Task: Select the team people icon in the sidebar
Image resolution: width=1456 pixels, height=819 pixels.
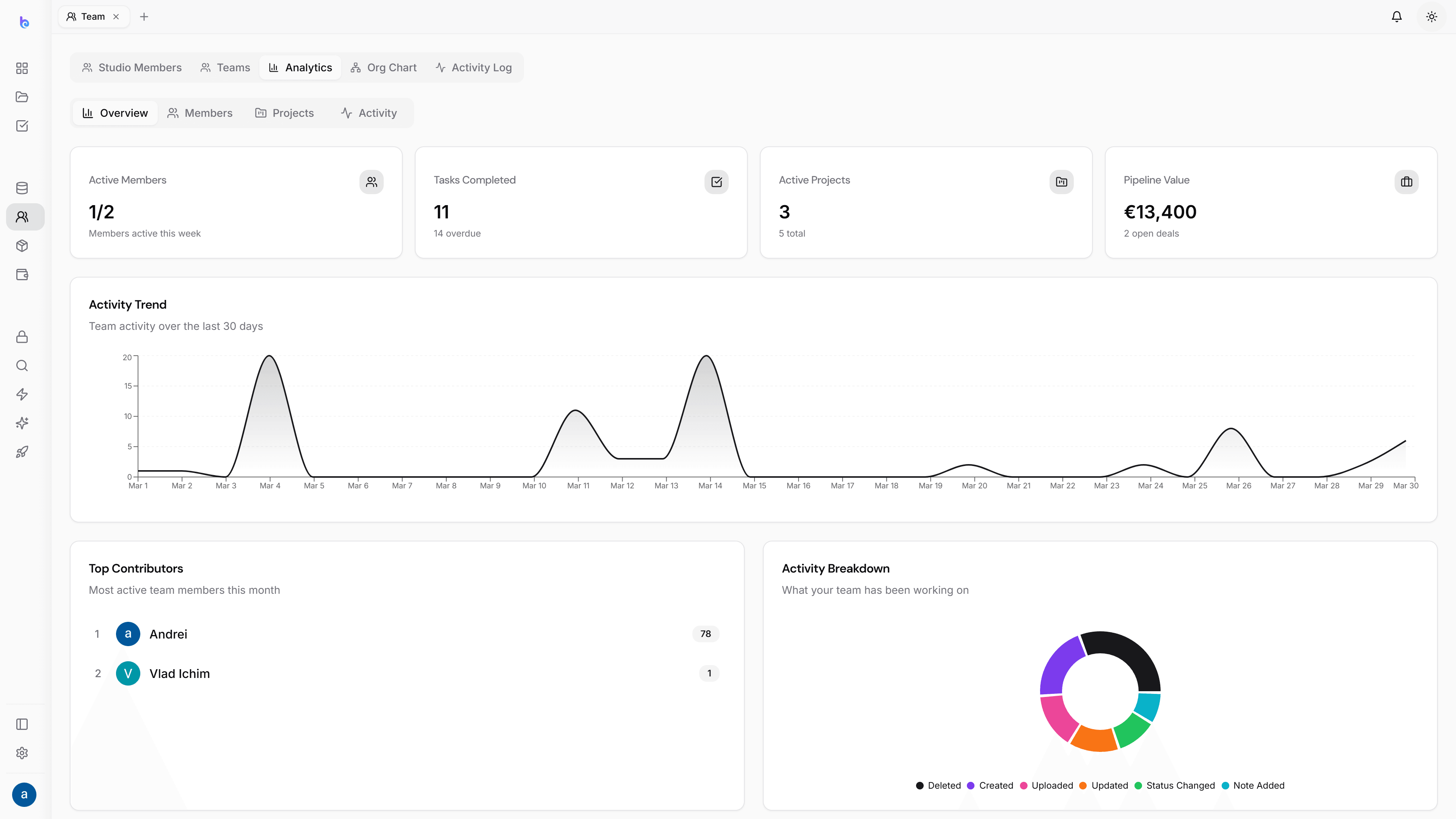Action: pos(22,217)
